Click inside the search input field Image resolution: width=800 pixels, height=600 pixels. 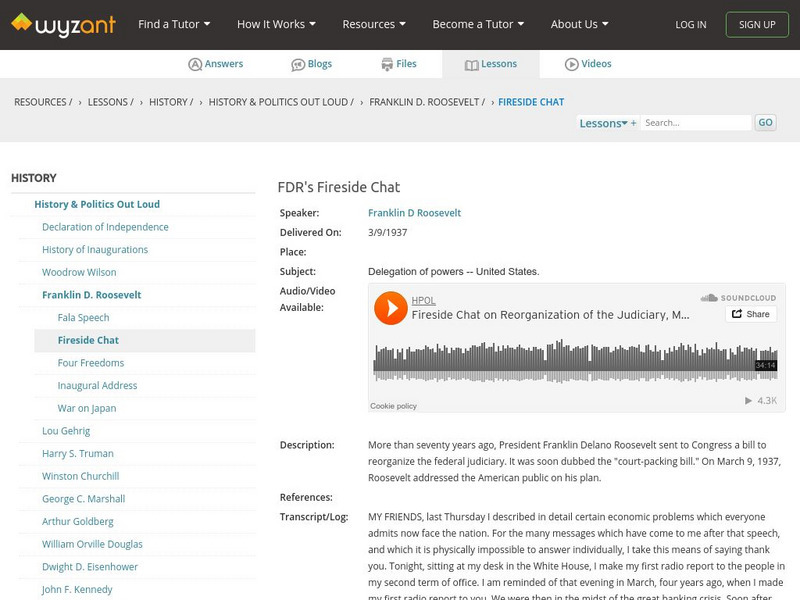click(x=696, y=122)
